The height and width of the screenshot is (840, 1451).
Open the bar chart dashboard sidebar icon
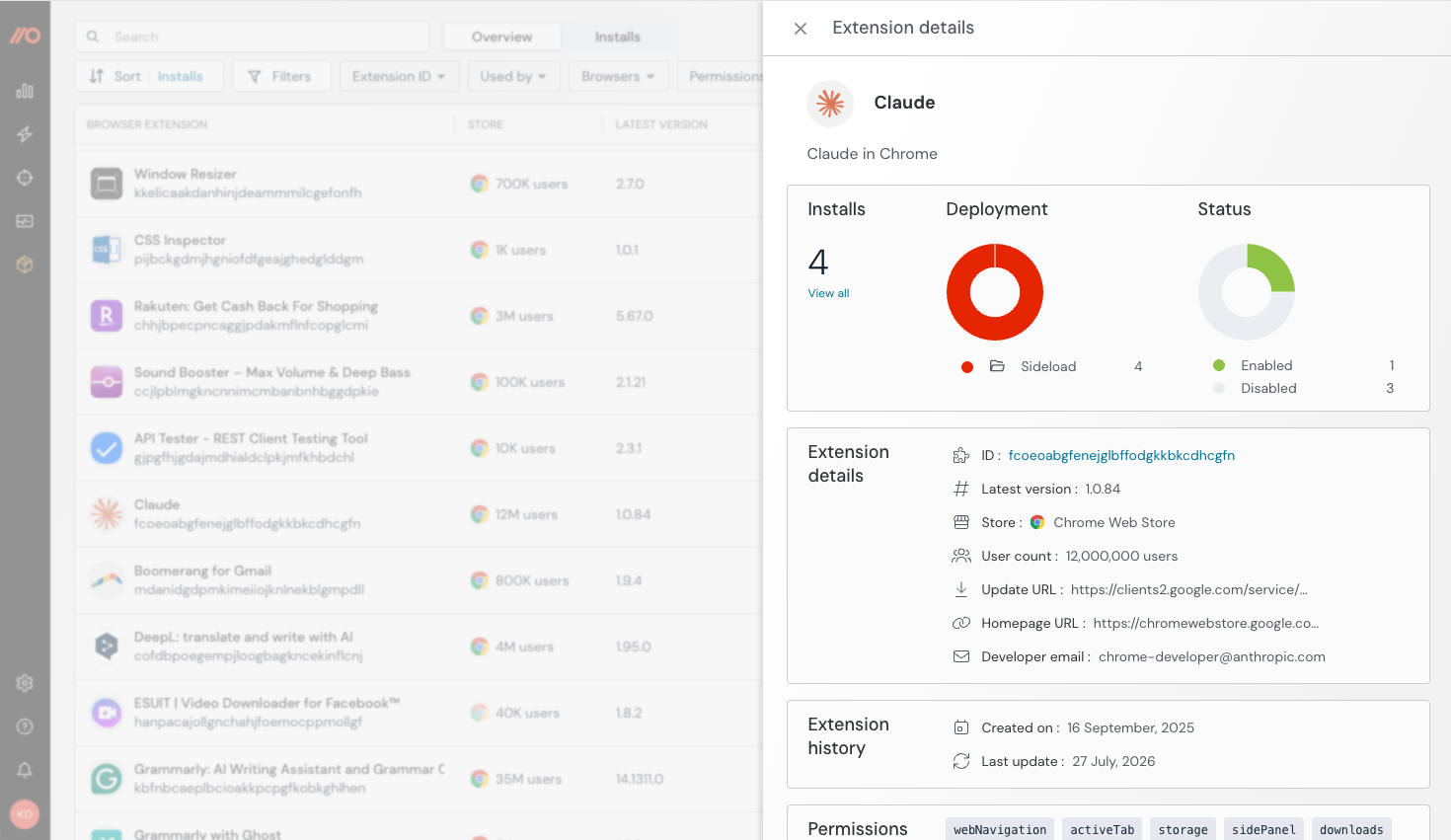[x=25, y=91]
